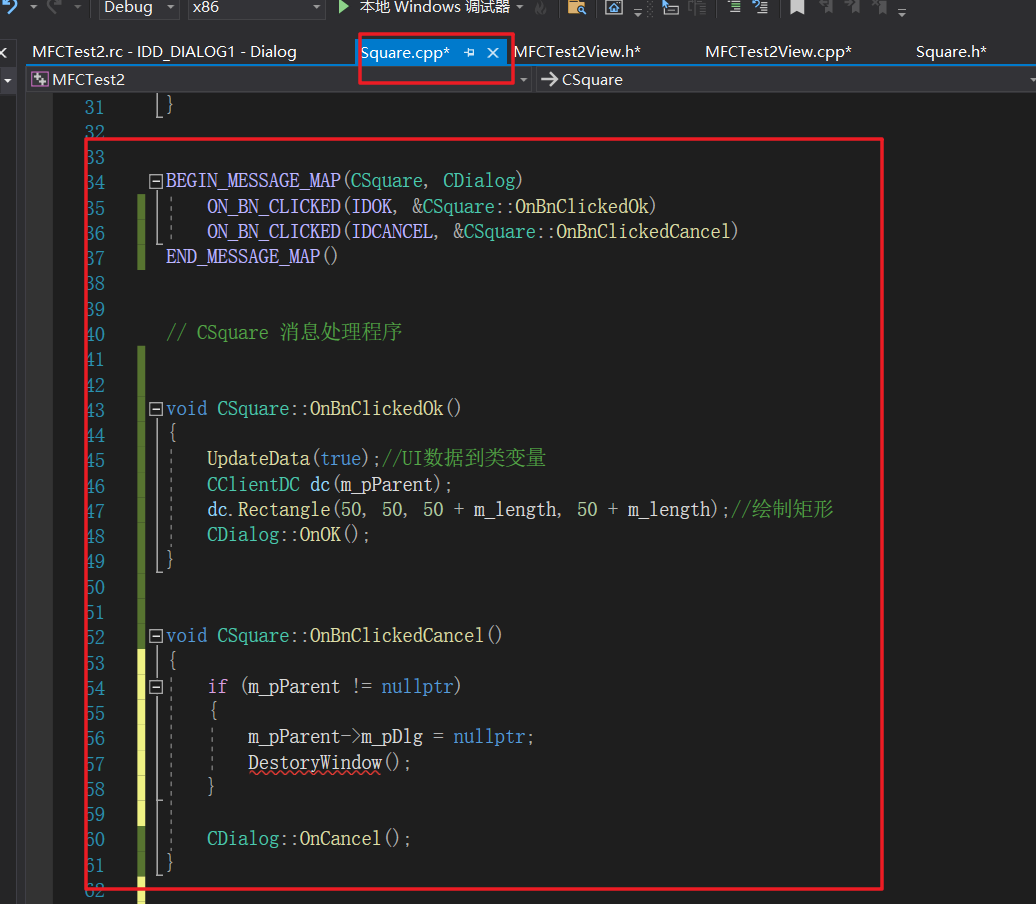Click the MFCTest2 project icon in the navigation bar
This screenshot has width=1036, height=904.
coord(40,79)
